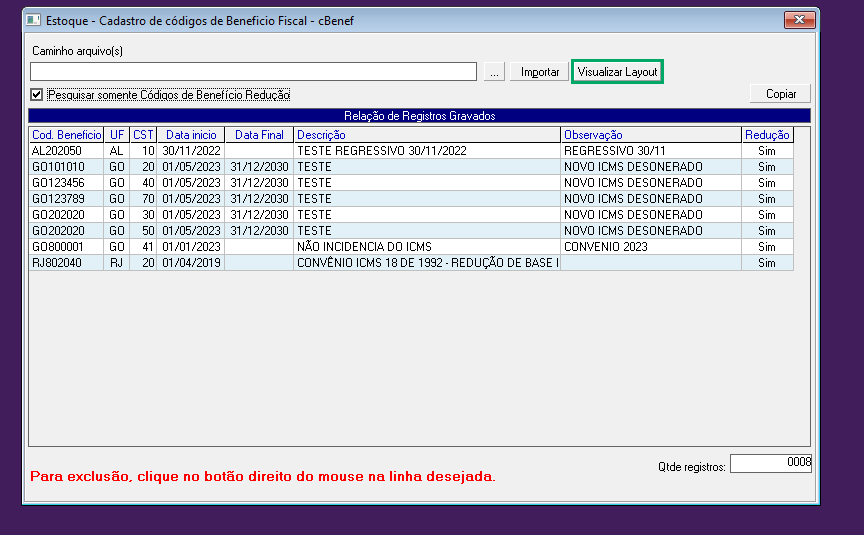Sort by Cod. Beneficio column header

click(x=66, y=135)
